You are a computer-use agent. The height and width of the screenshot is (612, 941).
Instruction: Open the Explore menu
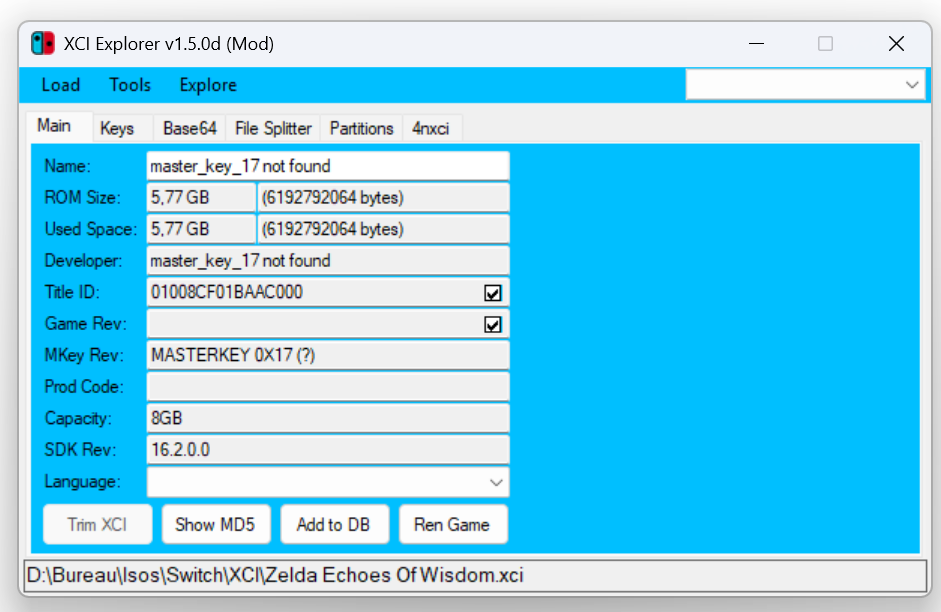click(x=208, y=85)
